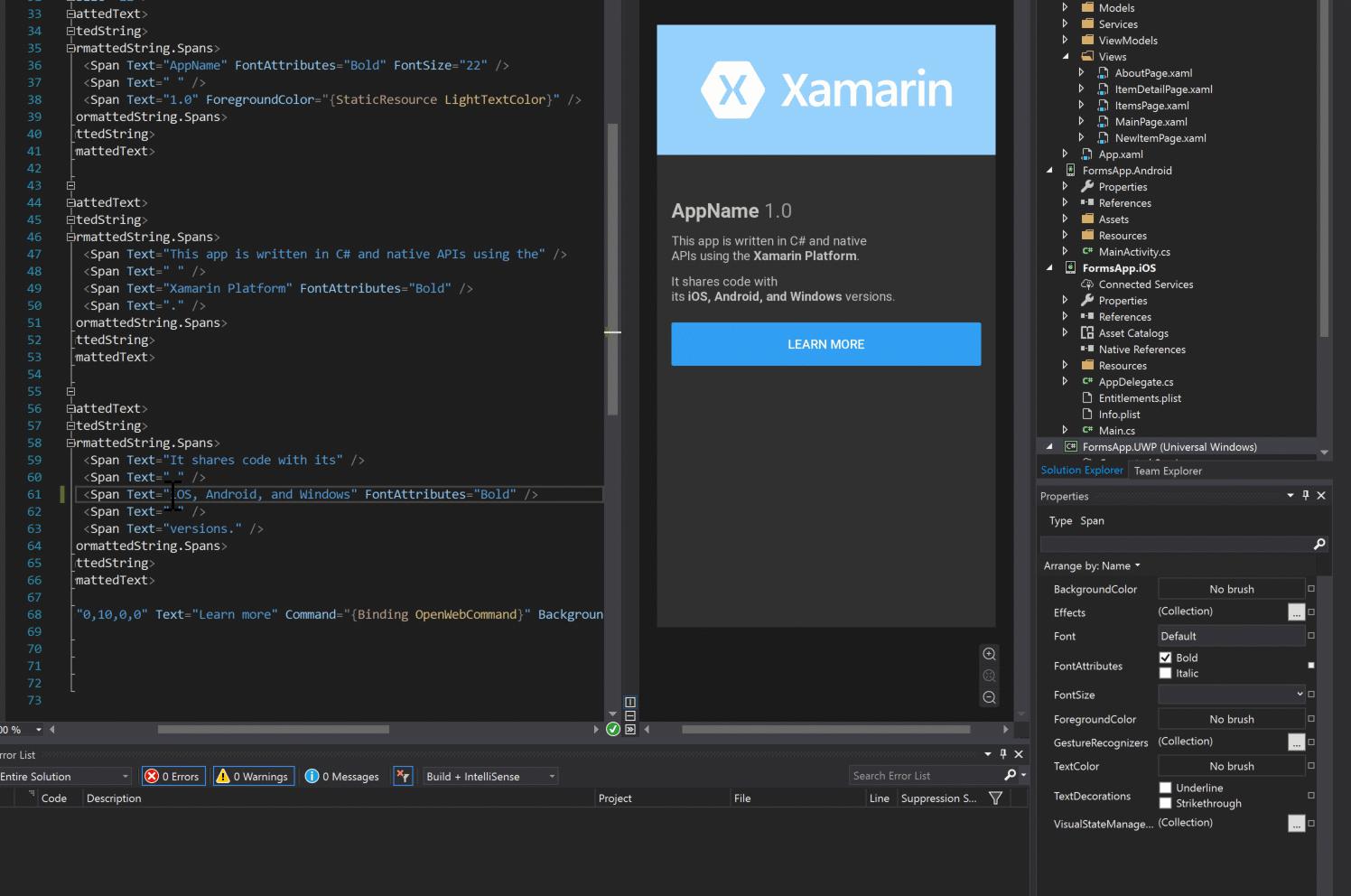Zoom out on the Xamarin previewer
The height and width of the screenshot is (896, 1351).
(989, 696)
